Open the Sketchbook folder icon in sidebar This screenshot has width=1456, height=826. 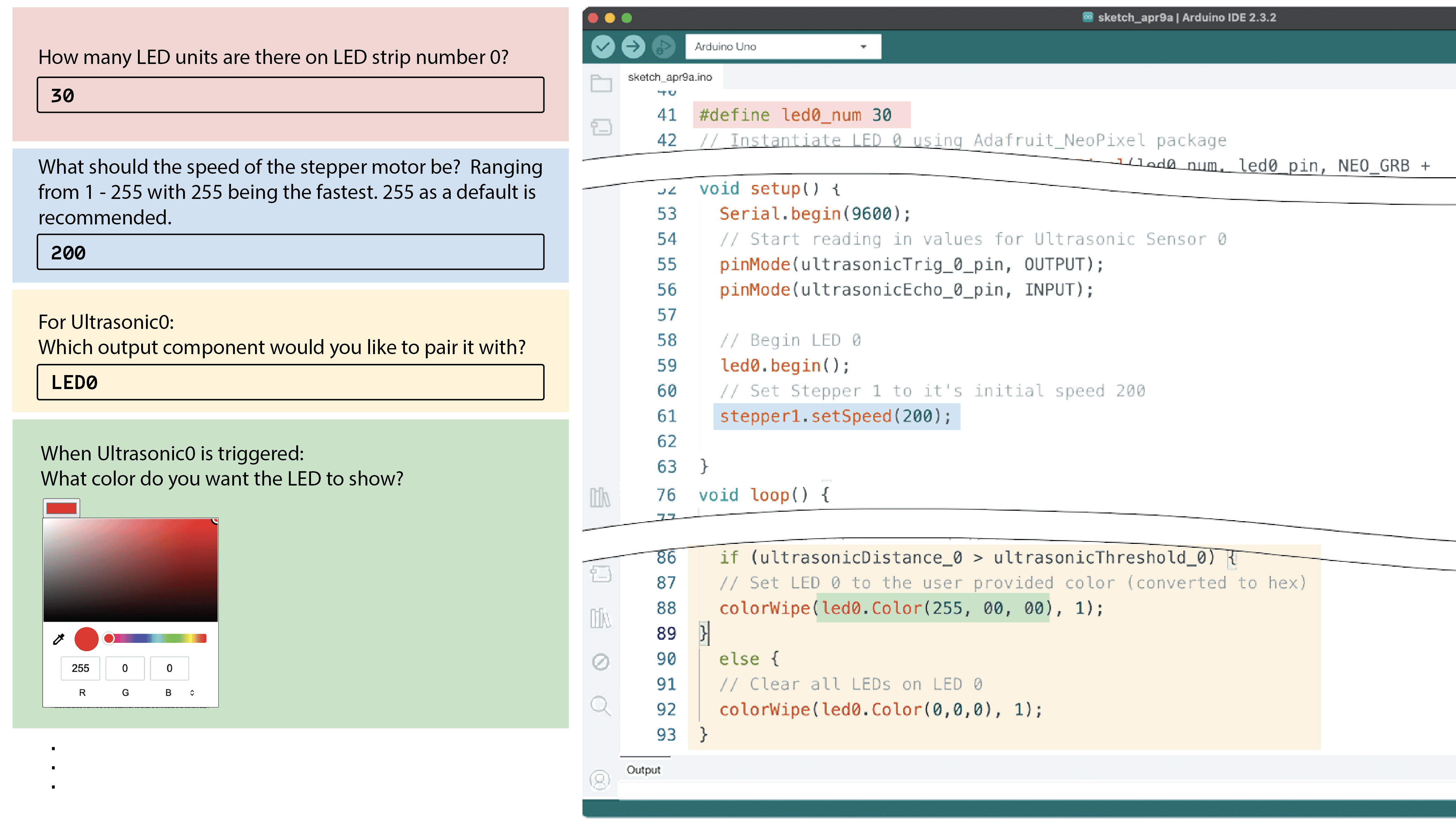click(601, 84)
